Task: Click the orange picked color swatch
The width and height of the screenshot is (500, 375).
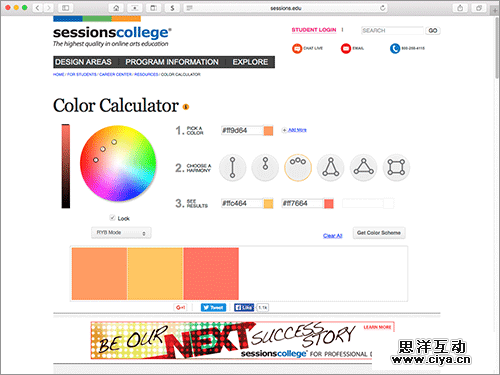Action: pyautogui.click(x=268, y=131)
